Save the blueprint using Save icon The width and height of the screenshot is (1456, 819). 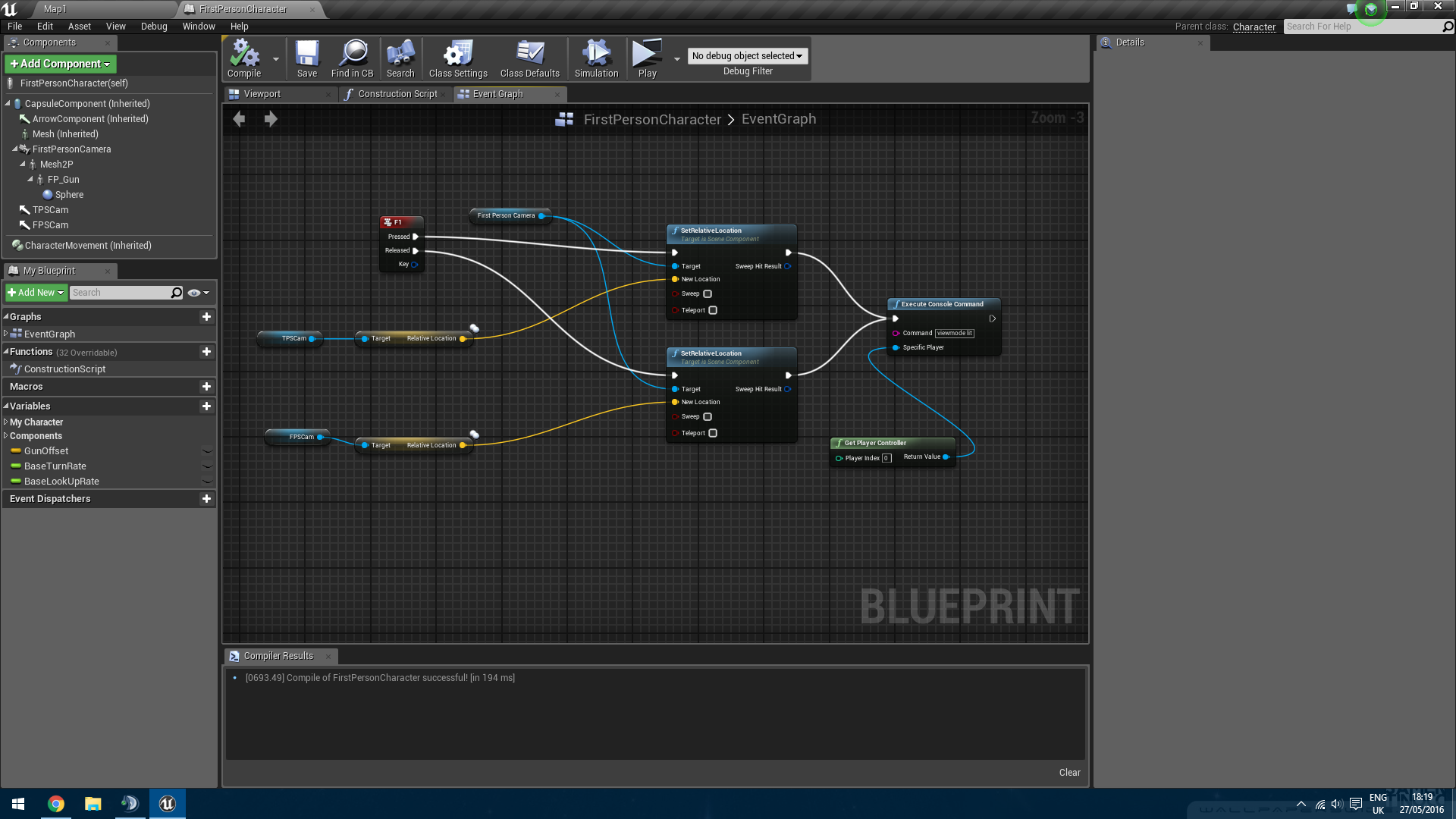coord(306,58)
